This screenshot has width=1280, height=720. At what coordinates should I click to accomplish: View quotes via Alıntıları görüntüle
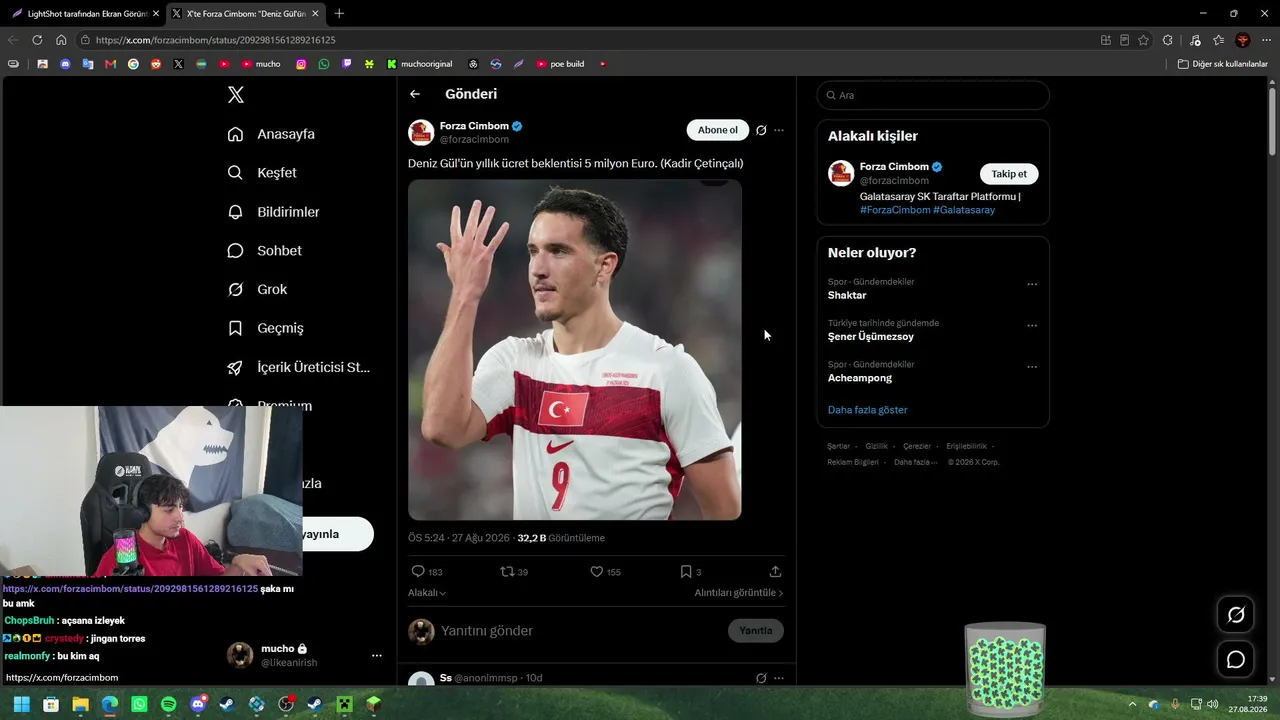[x=739, y=593]
